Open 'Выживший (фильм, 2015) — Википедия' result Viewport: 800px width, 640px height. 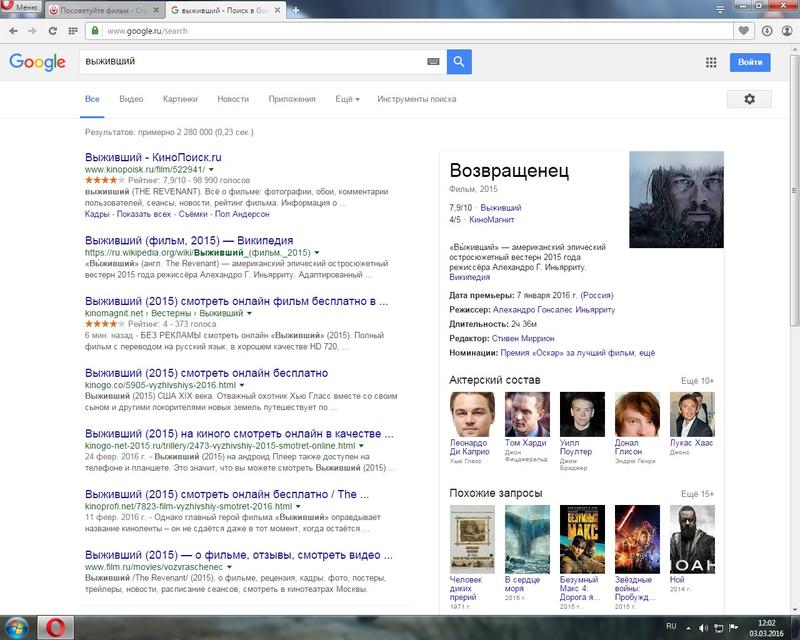189,240
